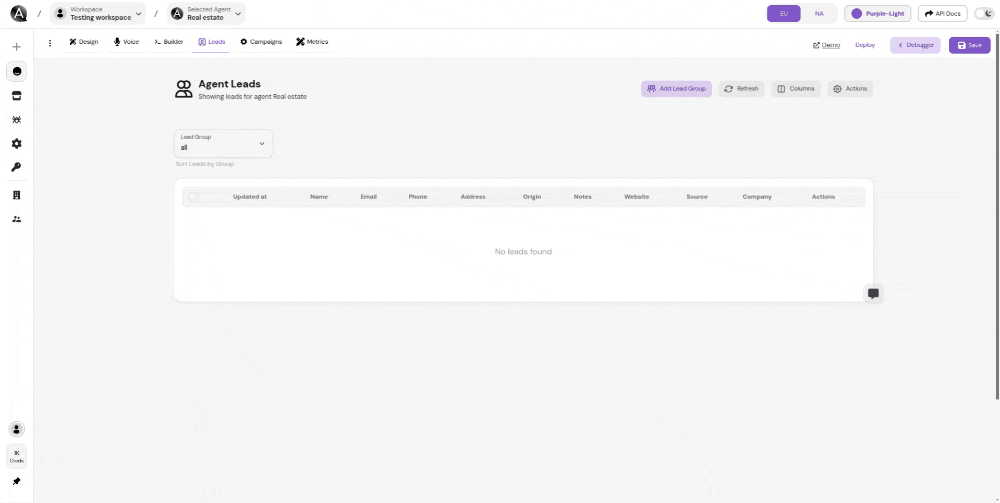Click the app logo in top left
Image resolution: width=1000 pixels, height=503 pixels.
(18, 13)
